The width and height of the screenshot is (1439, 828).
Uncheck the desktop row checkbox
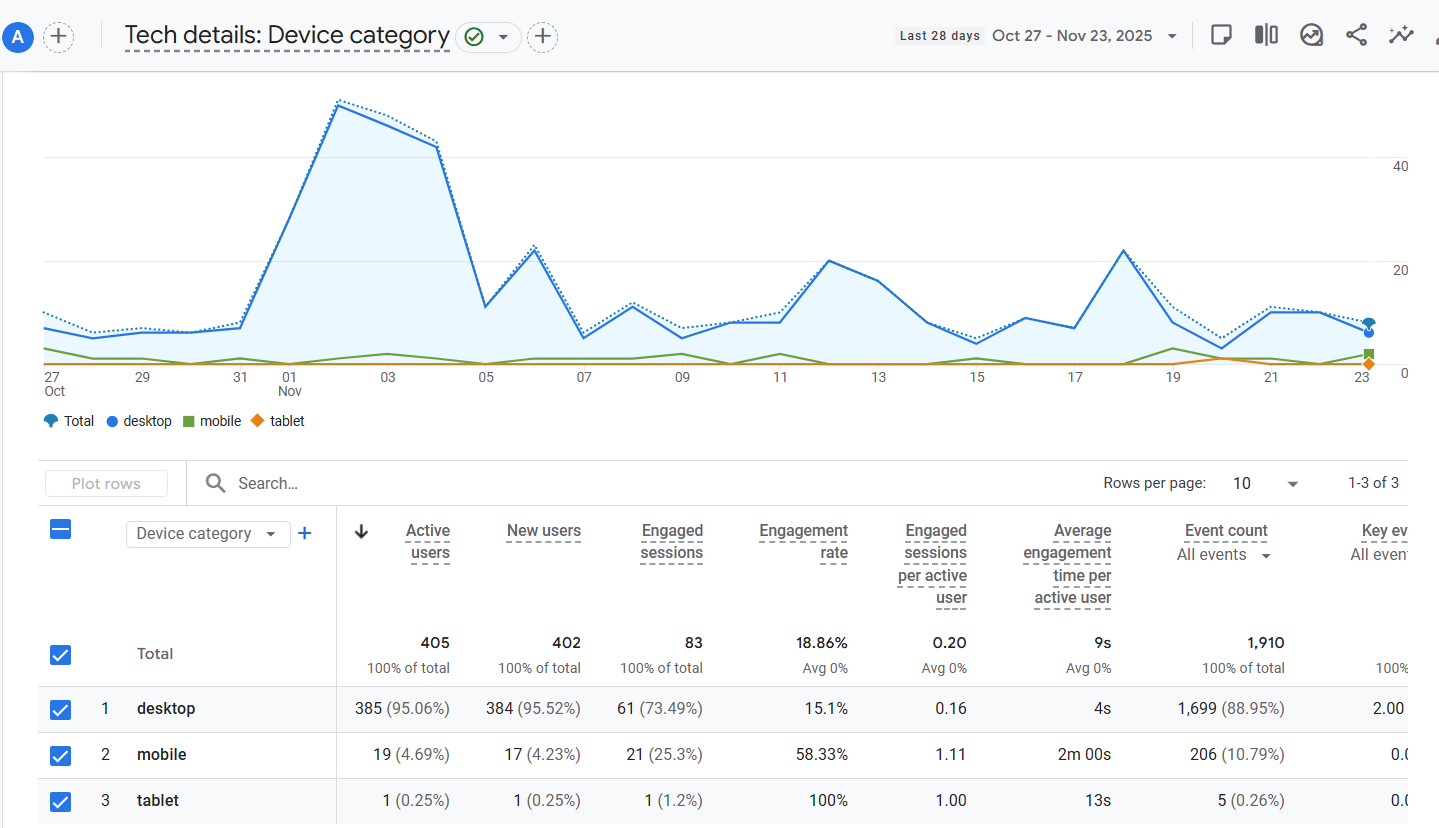coord(60,709)
